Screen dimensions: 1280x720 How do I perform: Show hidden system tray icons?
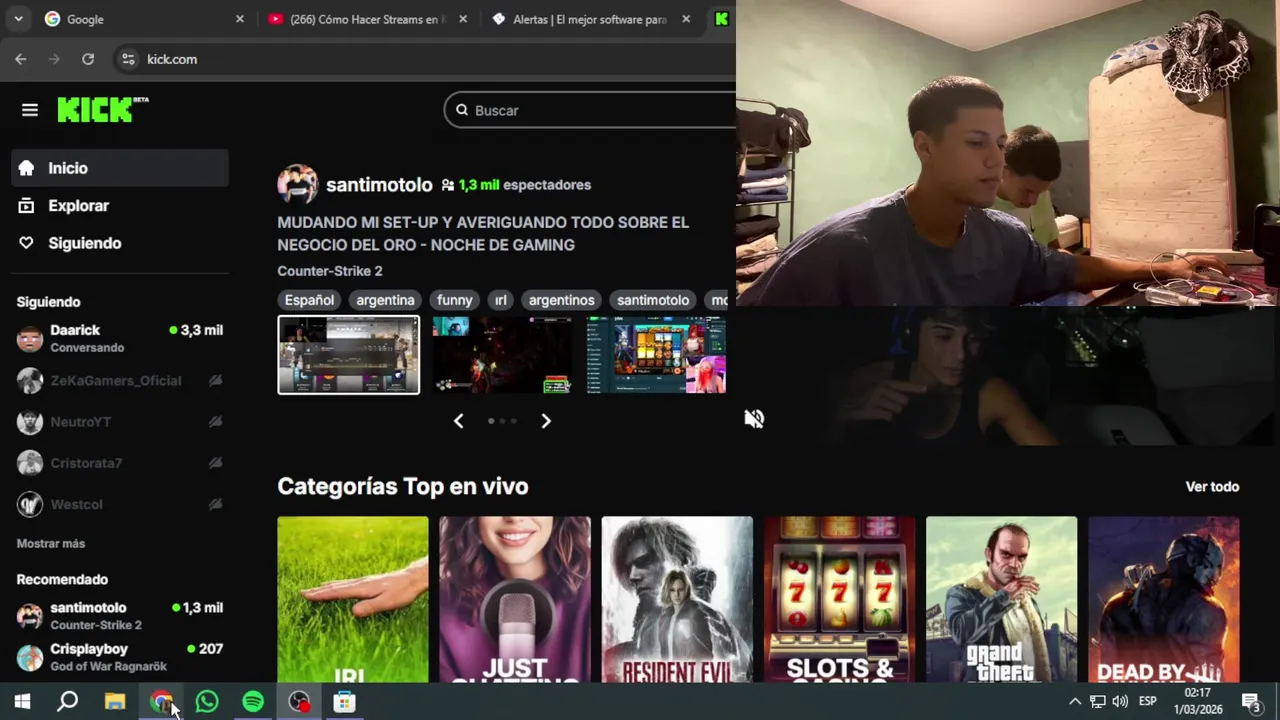(x=1075, y=702)
